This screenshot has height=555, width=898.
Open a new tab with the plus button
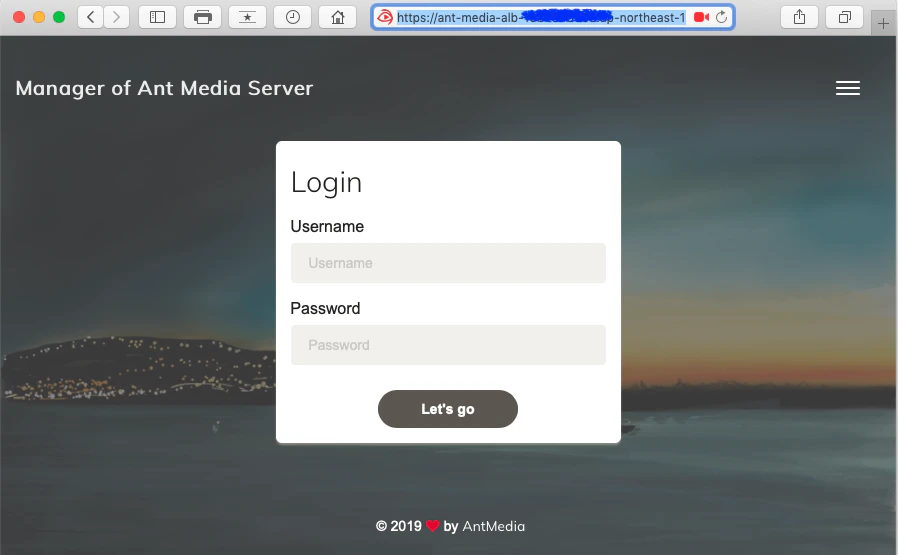coord(883,23)
